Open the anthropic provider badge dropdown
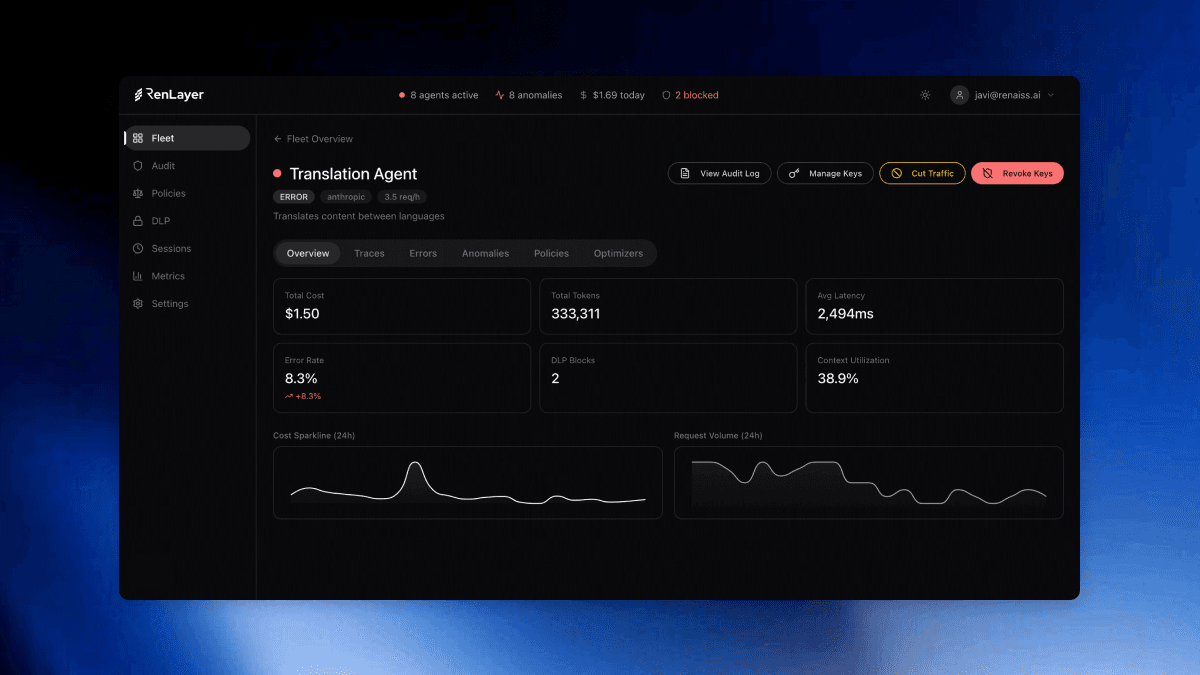Screen dimensions: 1200x675 coord(346,196)
